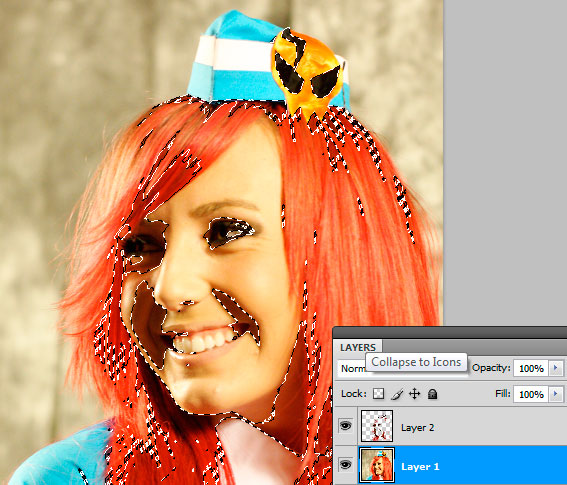Switch to the LAYERS tab
The height and width of the screenshot is (485, 567).
(x=358, y=347)
